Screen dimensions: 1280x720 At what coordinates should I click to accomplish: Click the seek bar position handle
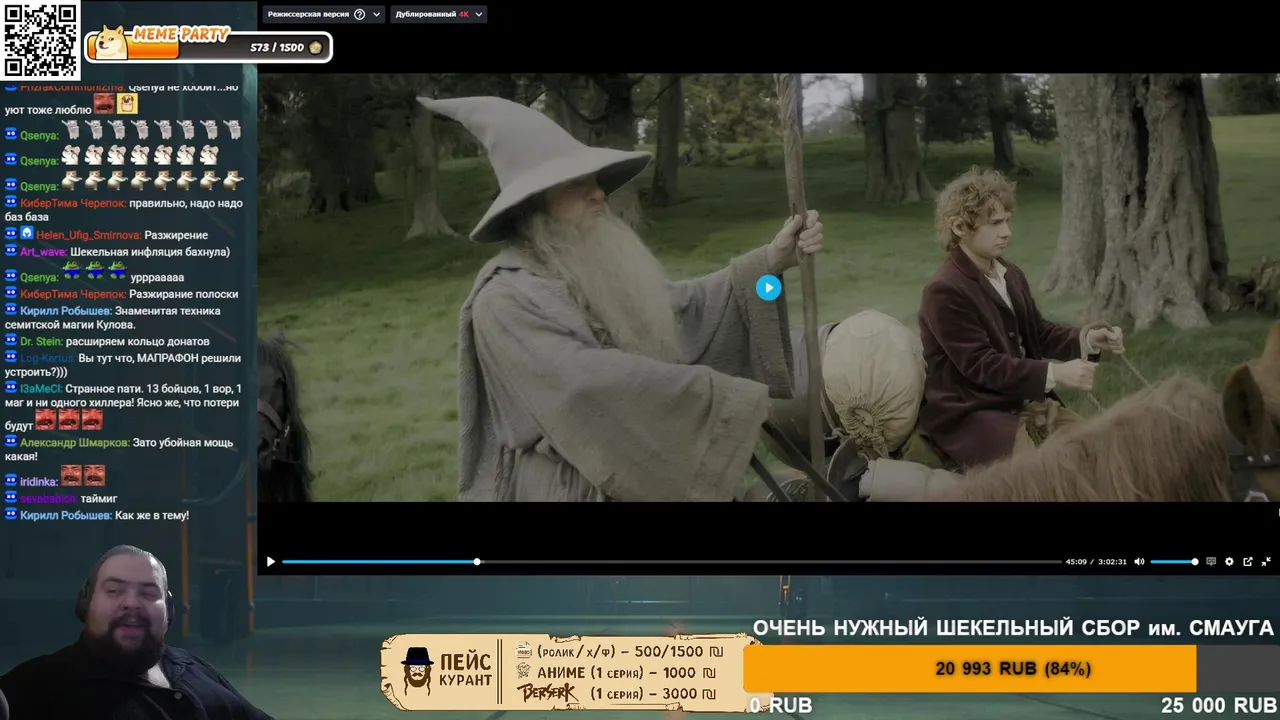click(x=477, y=562)
